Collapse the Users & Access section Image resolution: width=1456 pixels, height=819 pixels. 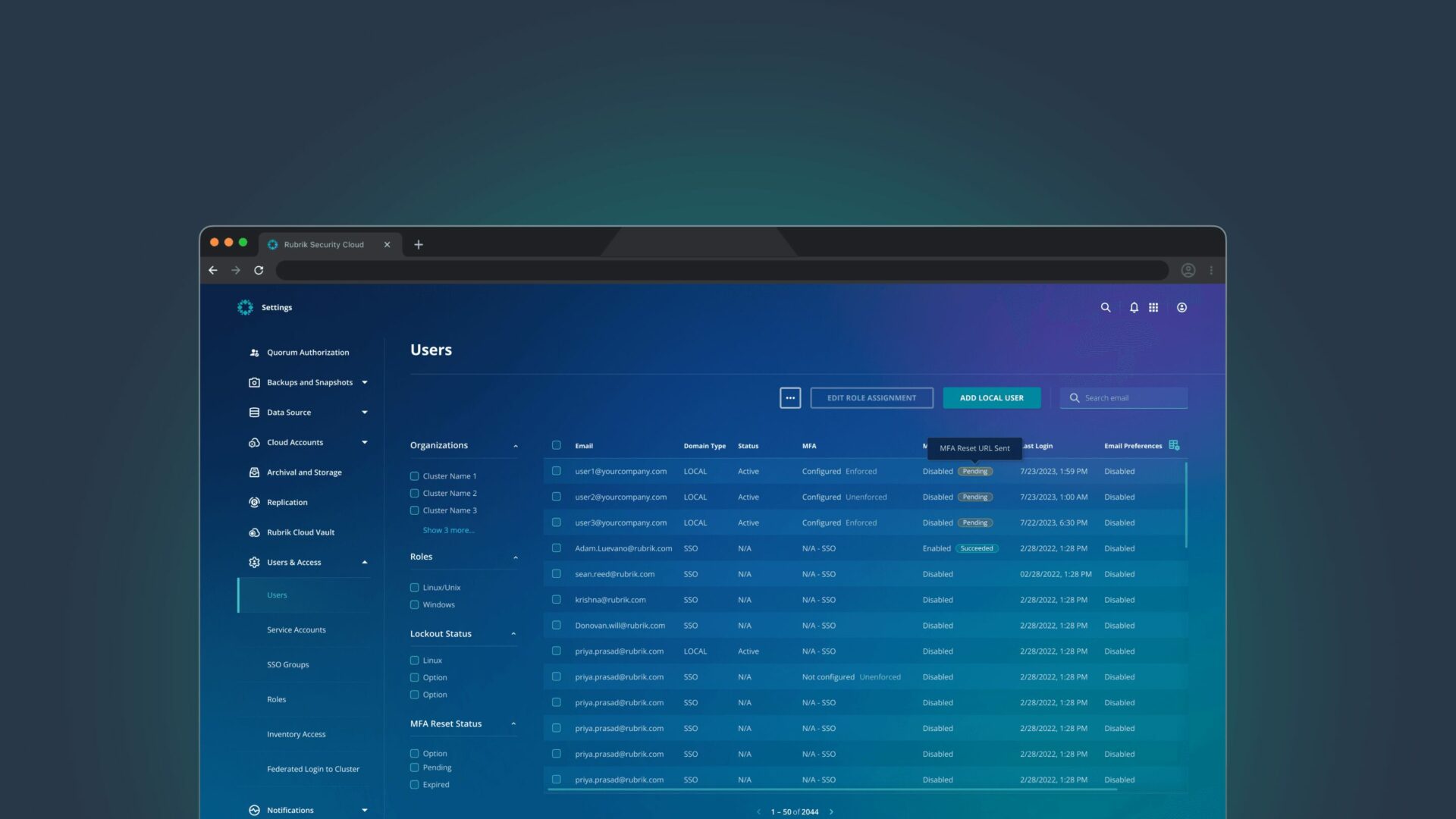tap(364, 562)
